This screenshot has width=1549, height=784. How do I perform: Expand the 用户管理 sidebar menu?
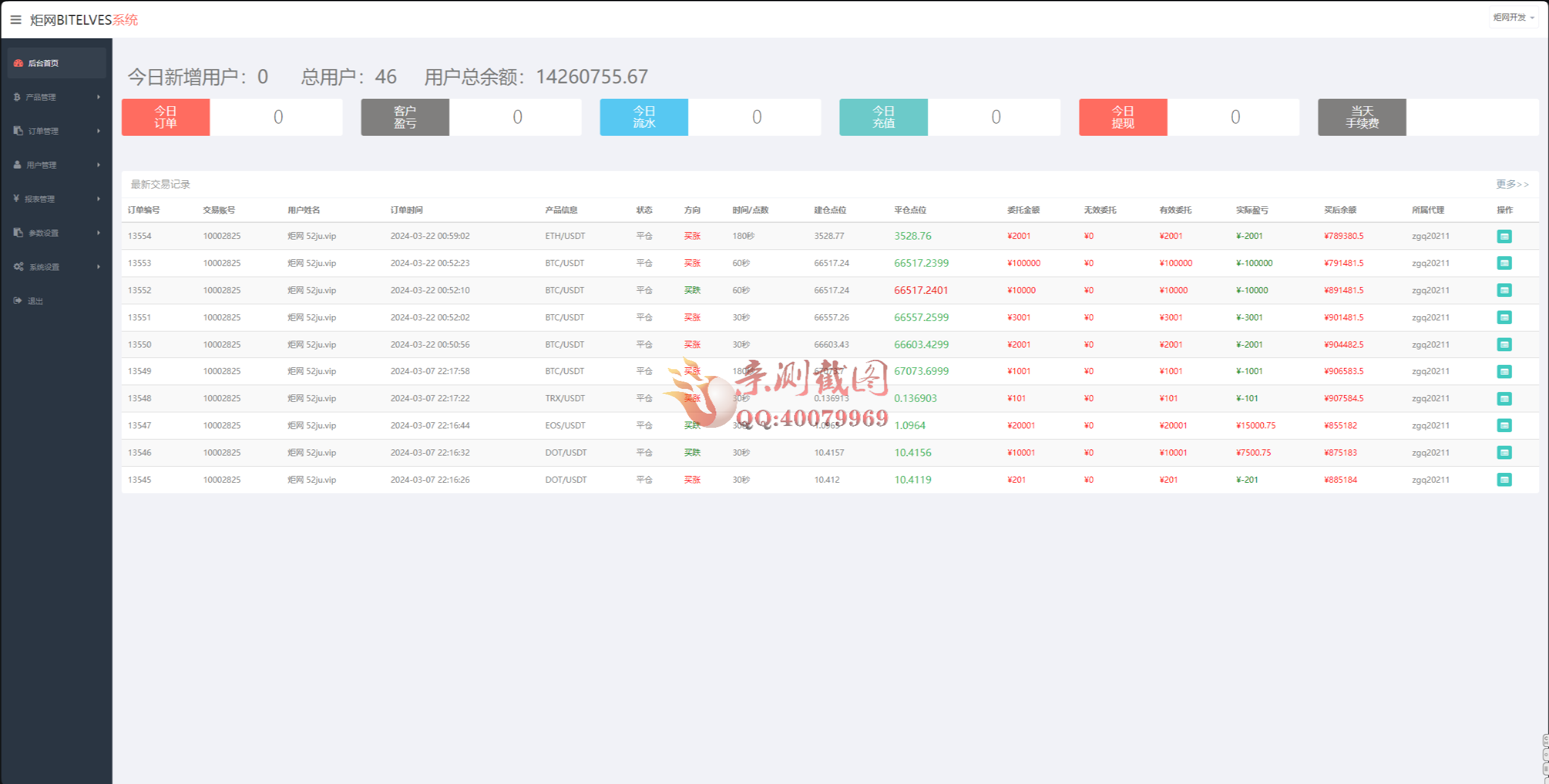56,165
